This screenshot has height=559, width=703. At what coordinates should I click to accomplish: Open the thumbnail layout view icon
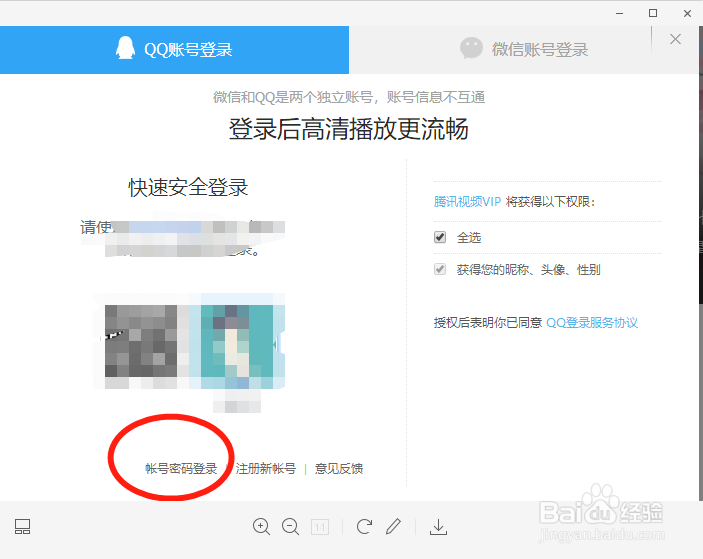(x=22, y=526)
